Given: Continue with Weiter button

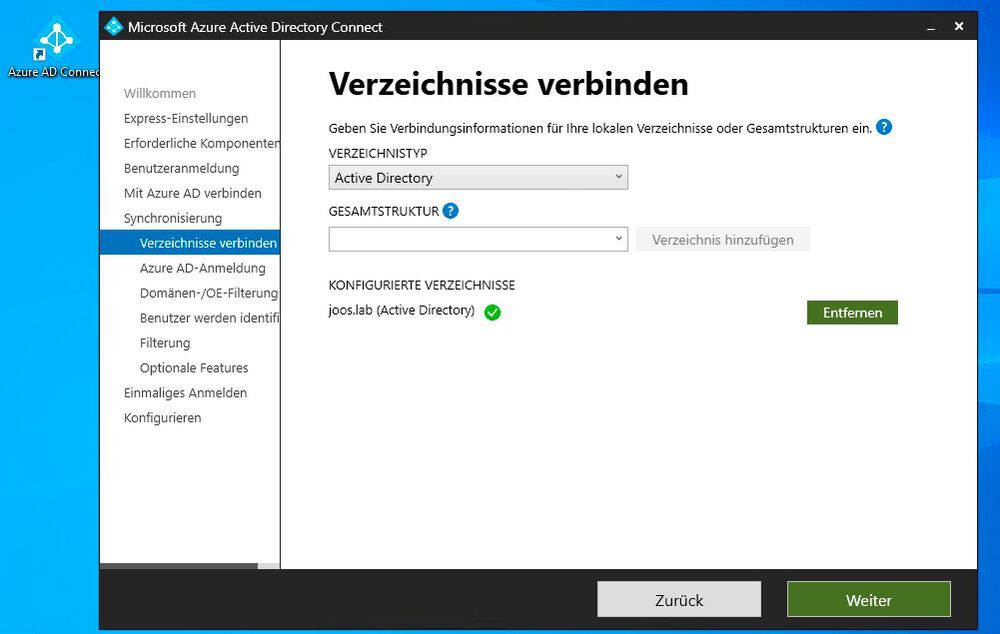Looking at the screenshot, I should pos(869,600).
